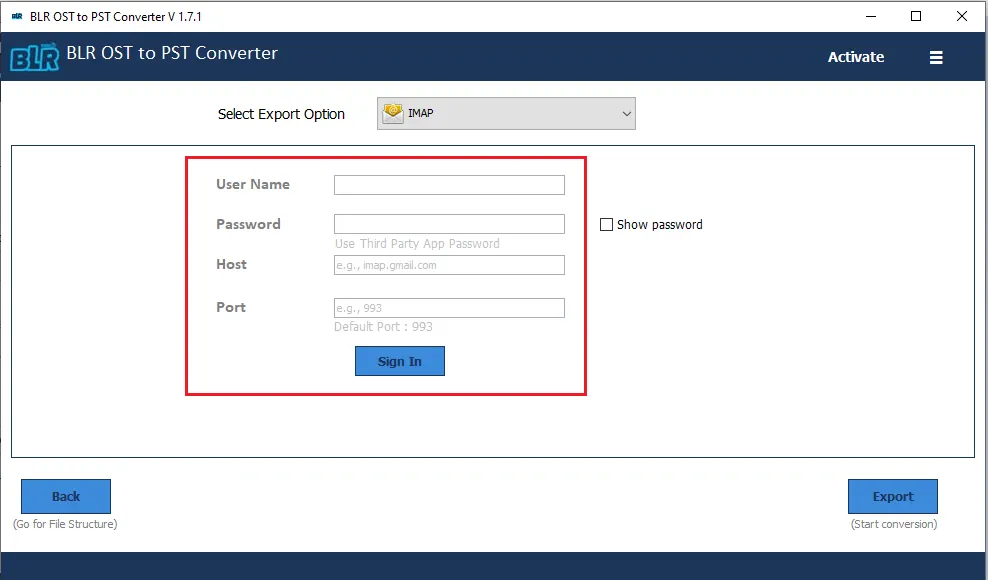988x580 pixels.
Task: Enable the Show password checkbox
Action: point(606,224)
